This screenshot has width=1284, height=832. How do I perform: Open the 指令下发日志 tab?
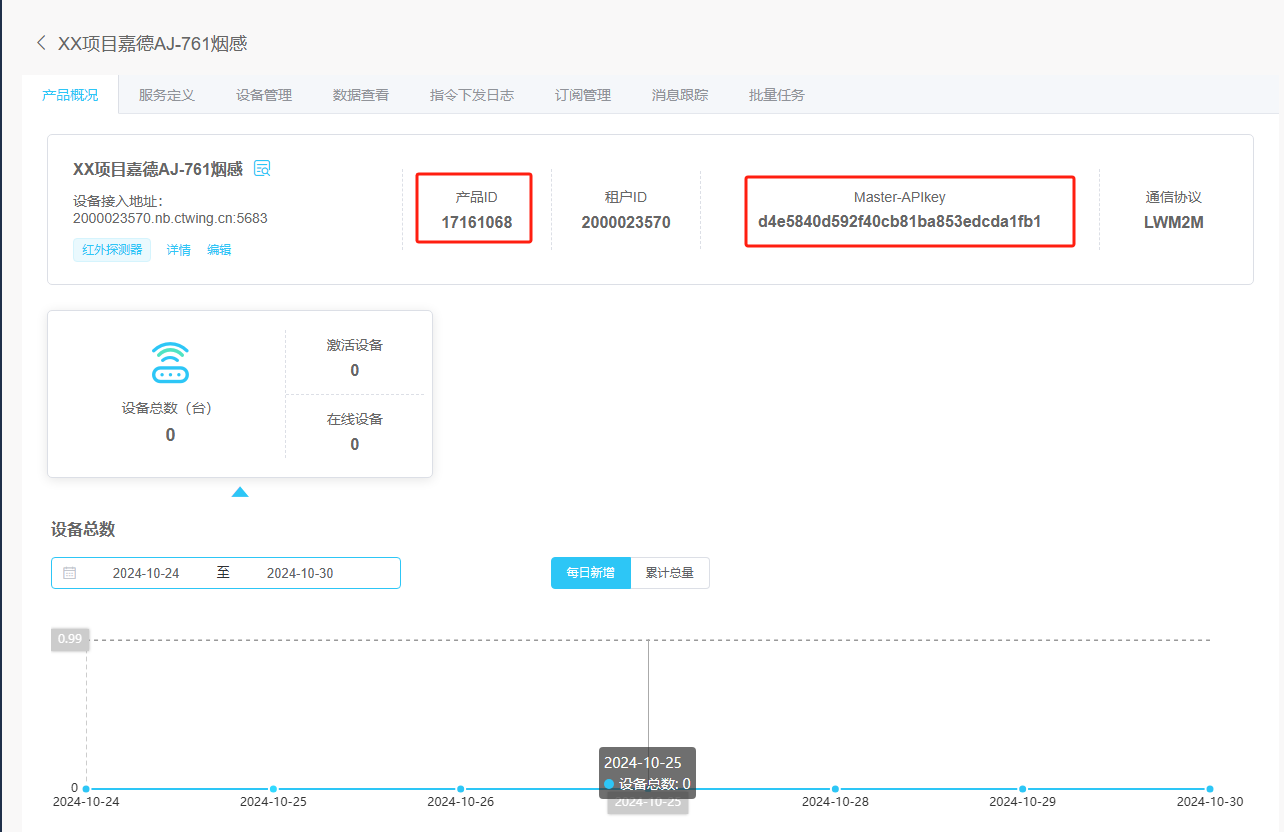(472, 95)
